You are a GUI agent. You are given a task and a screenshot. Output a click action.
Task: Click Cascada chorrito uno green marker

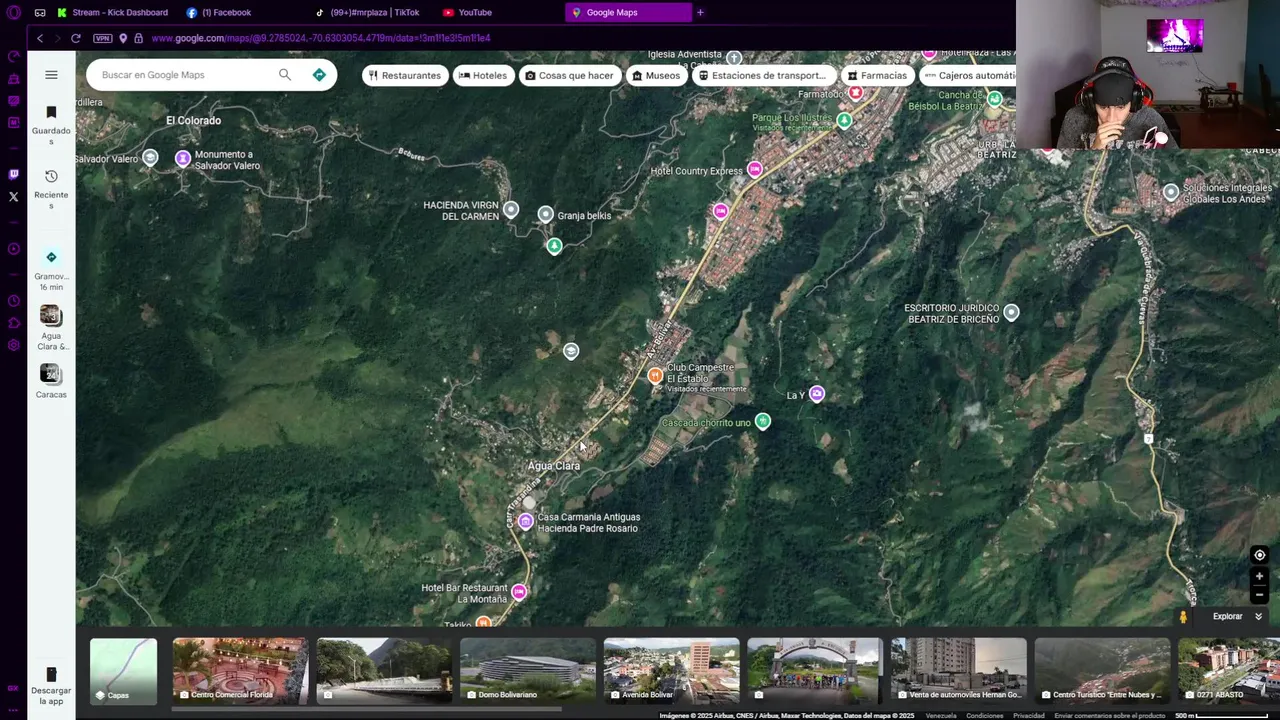point(763,421)
